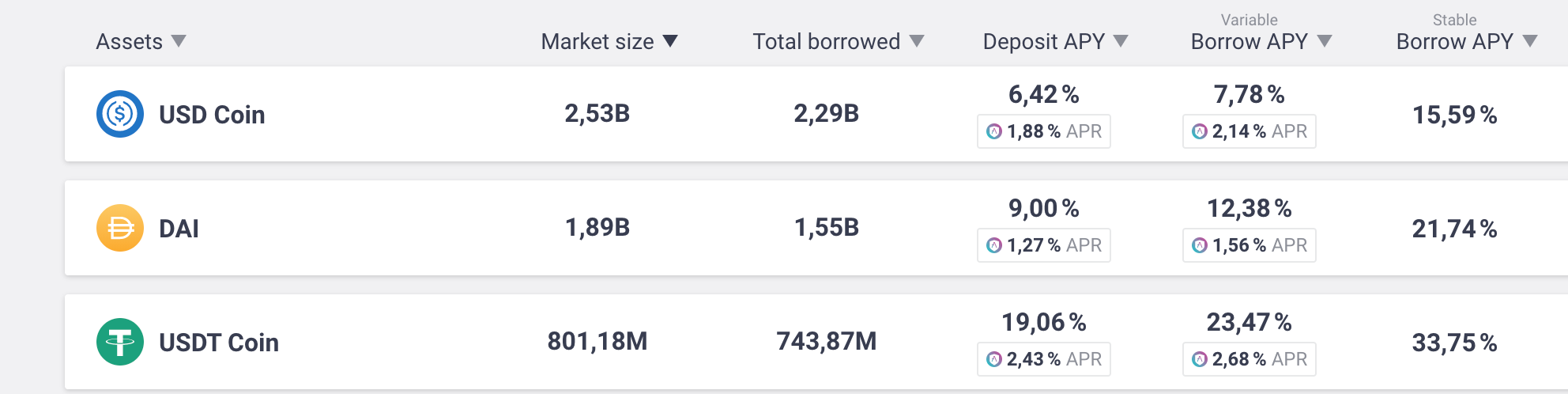Open the USD Coin market name

point(212,115)
